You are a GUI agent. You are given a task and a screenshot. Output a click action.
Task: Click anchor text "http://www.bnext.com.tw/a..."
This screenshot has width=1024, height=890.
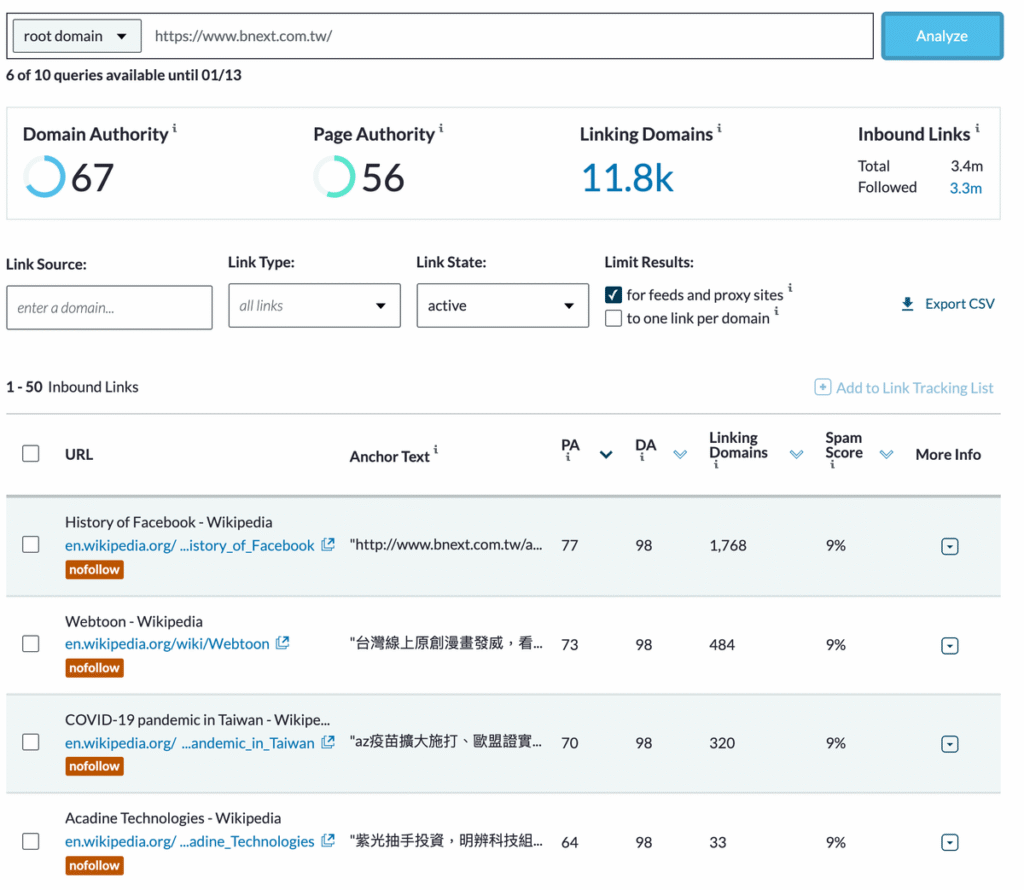coord(446,545)
